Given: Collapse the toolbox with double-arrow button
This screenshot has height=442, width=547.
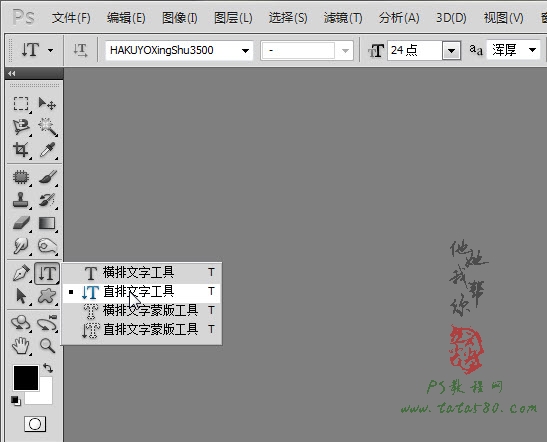Looking at the screenshot, I should click(x=12, y=73).
